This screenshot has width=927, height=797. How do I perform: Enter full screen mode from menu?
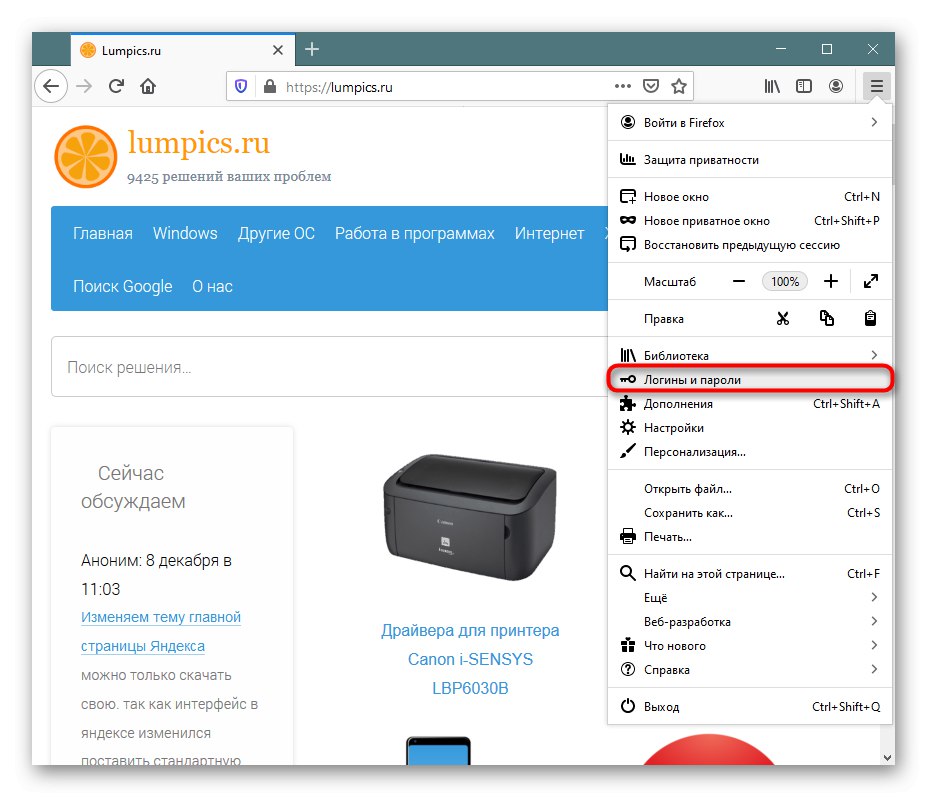click(871, 281)
